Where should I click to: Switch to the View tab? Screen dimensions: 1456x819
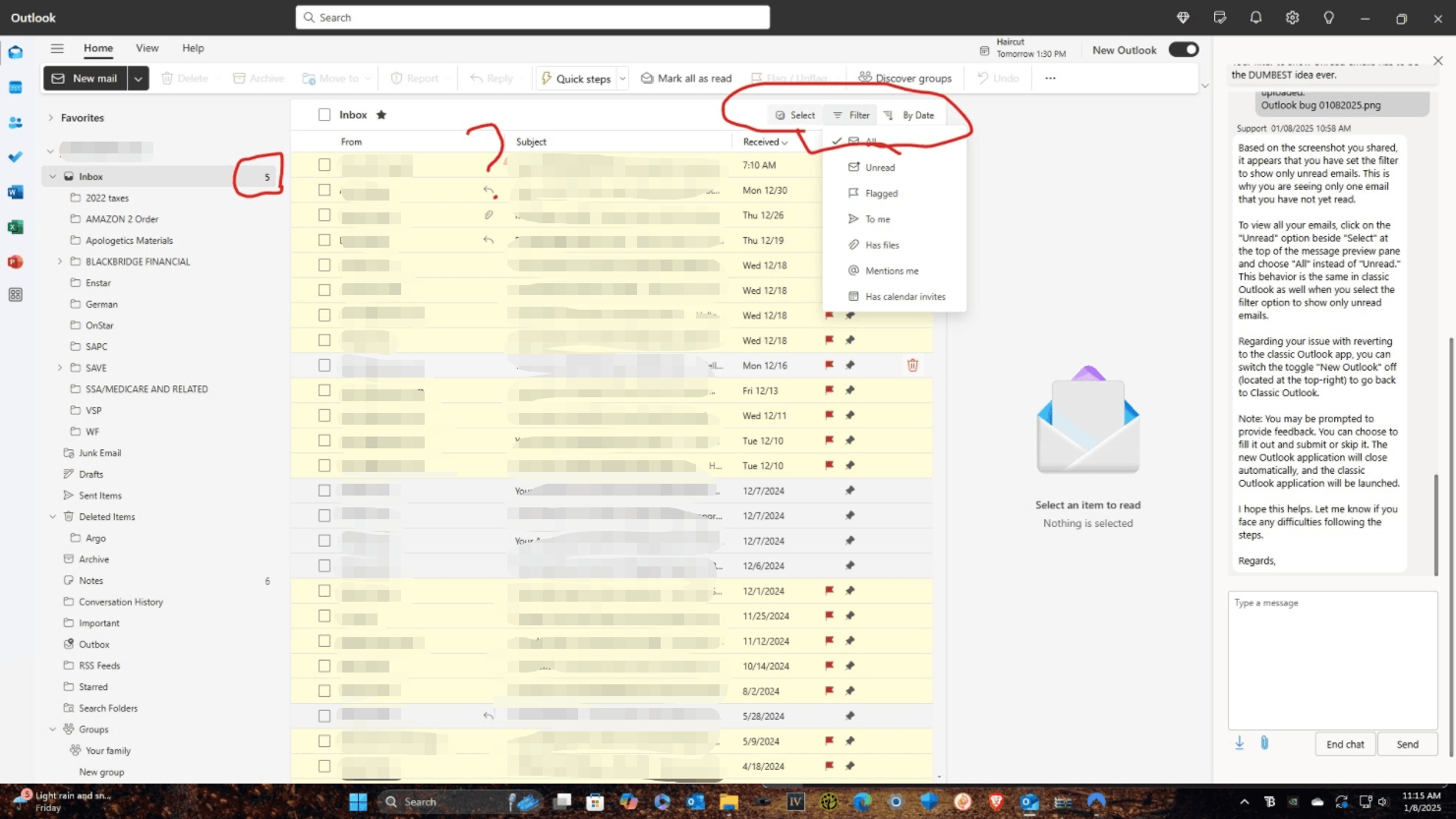[147, 48]
